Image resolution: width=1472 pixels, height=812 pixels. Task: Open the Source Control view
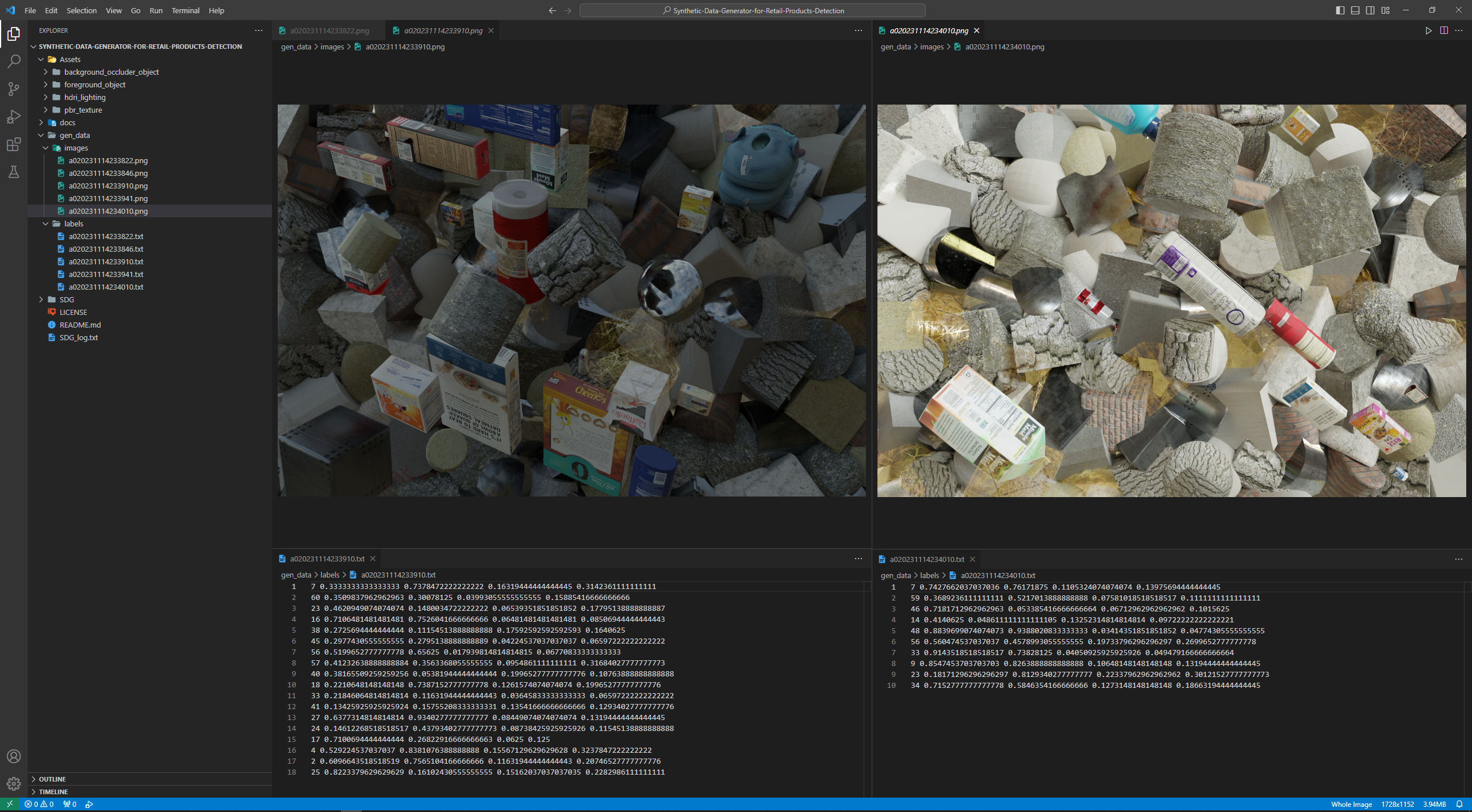(x=14, y=88)
